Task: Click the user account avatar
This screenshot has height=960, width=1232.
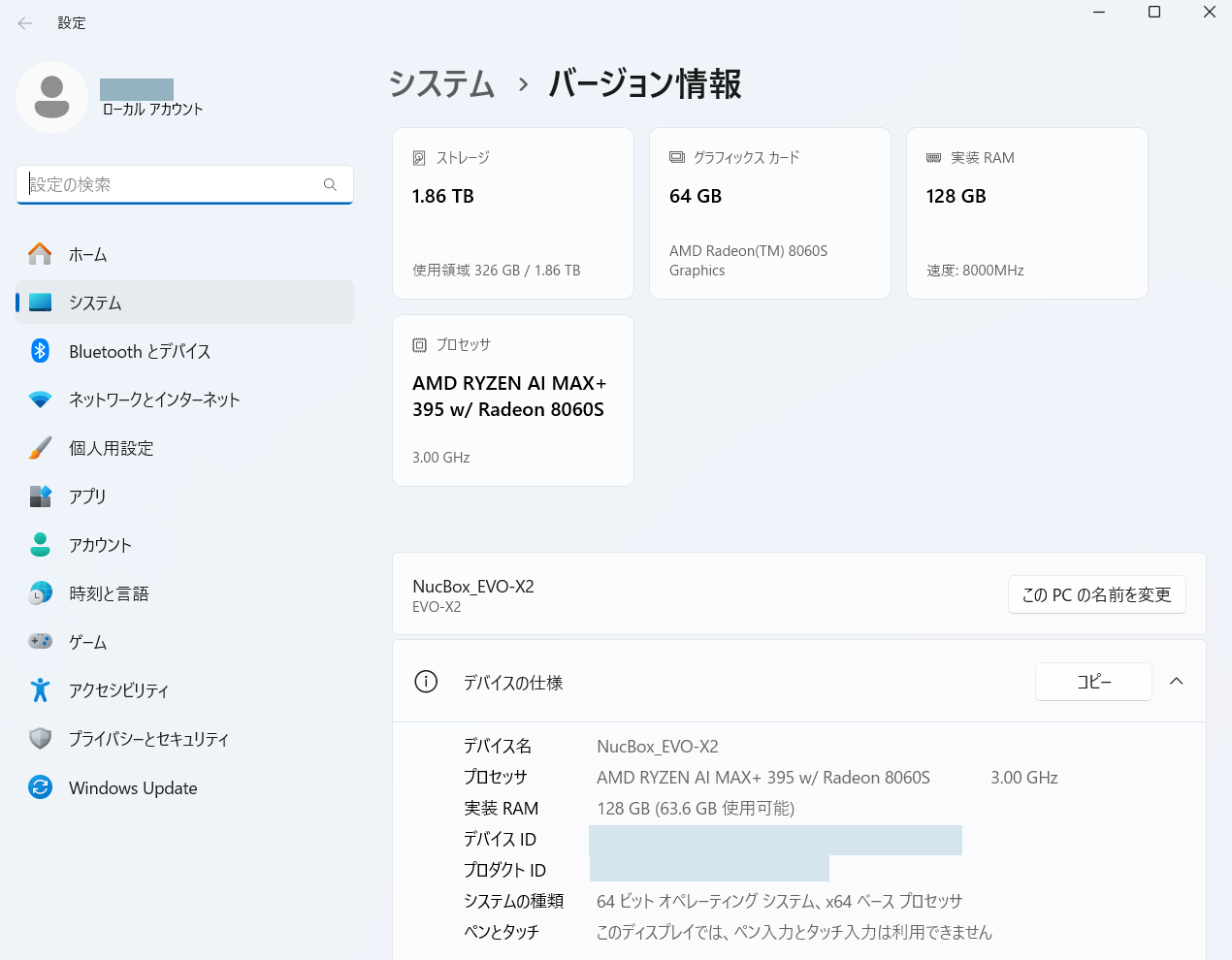Action: pos(51,97)
